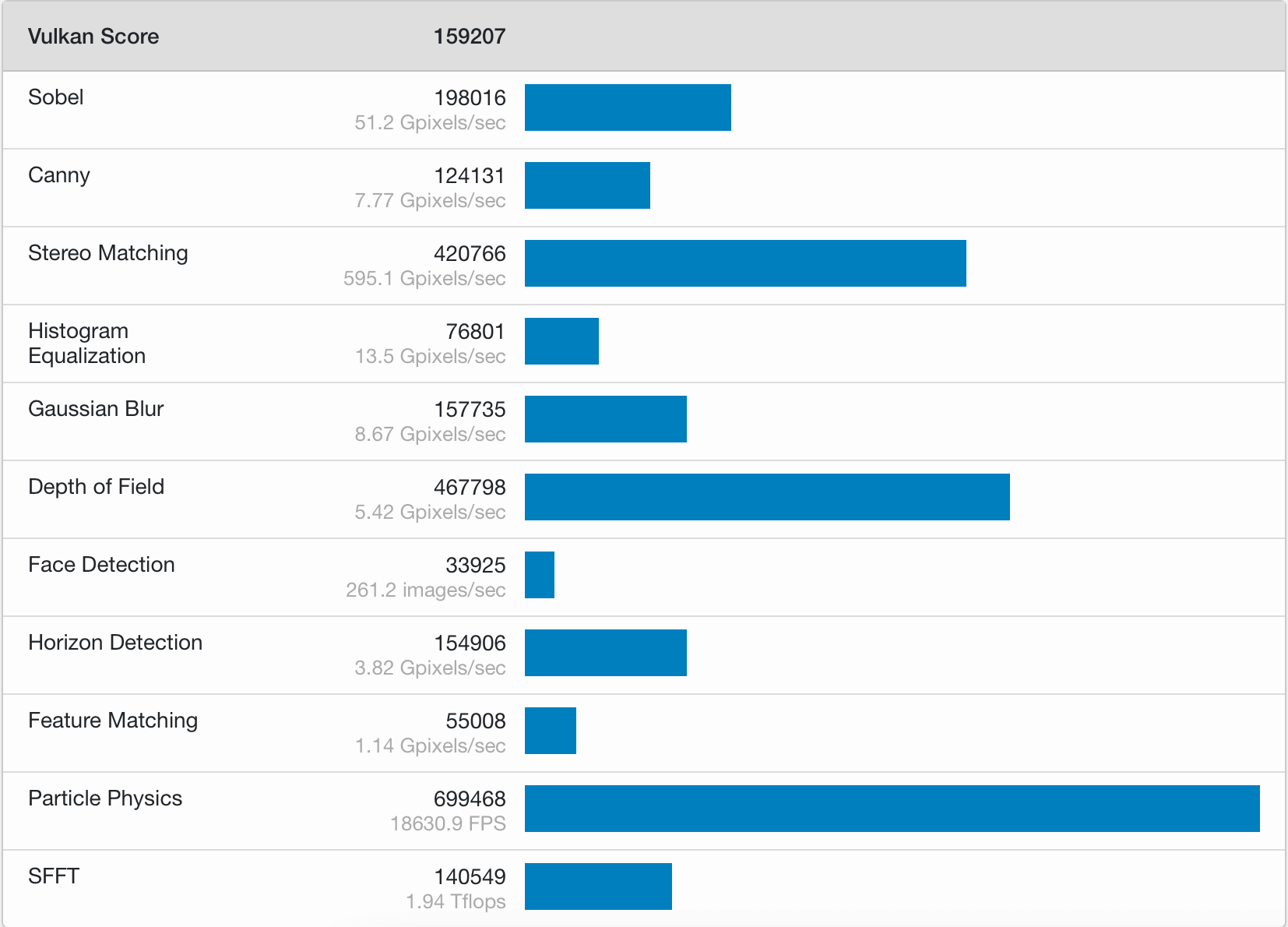Click the Depth of Field score 467798
Viewport: 1288px width, 927px height.
pos(470,488)
